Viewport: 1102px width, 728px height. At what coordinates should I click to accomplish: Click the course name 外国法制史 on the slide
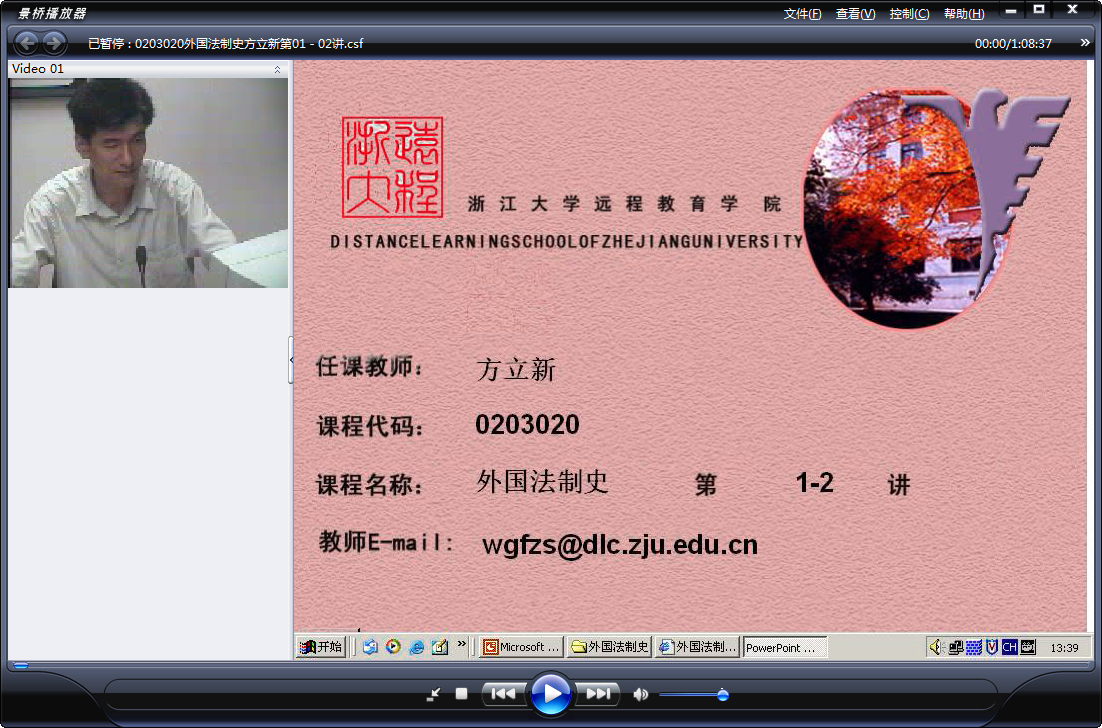(x=542, y=482)
